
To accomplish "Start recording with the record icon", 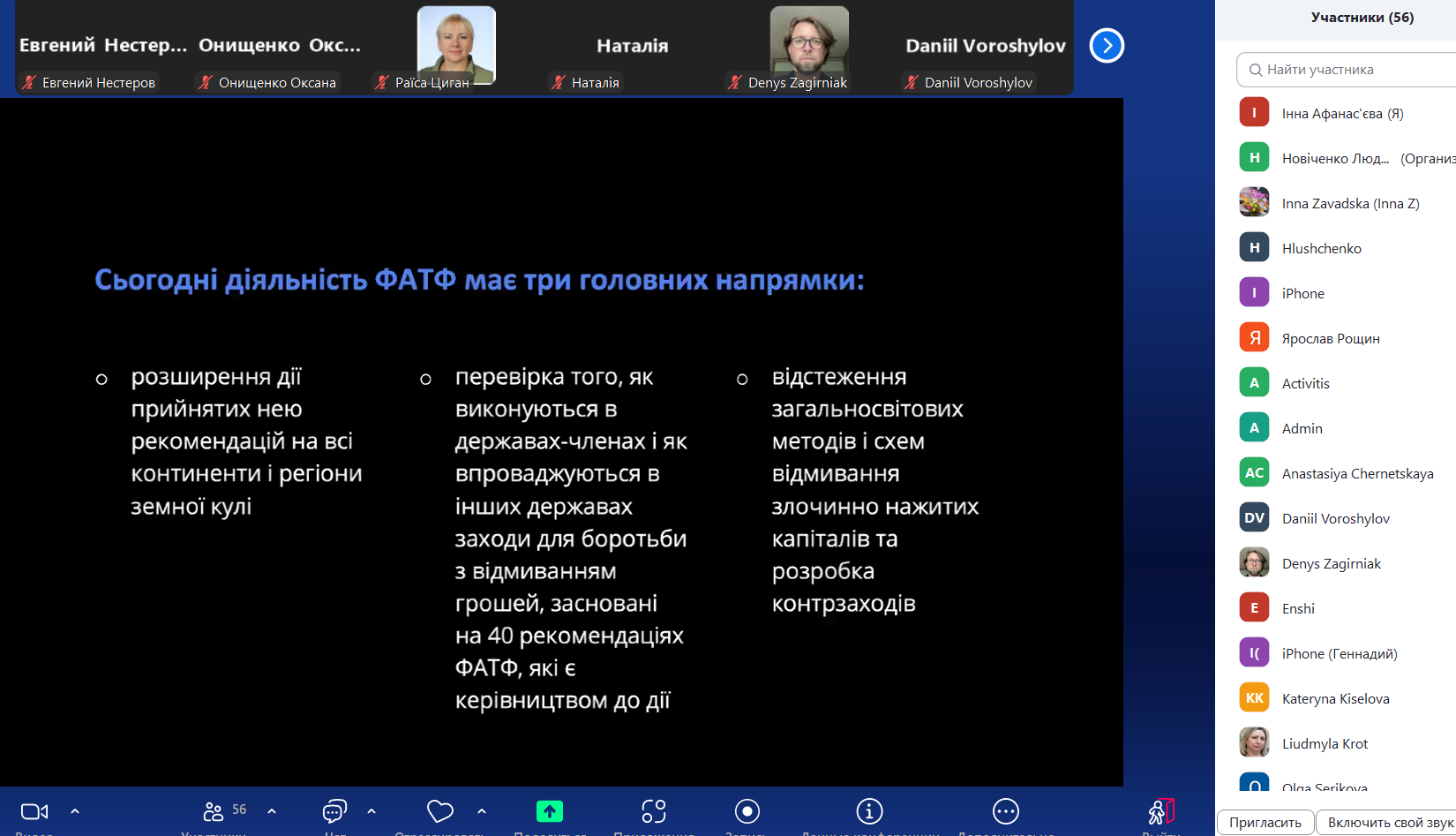I will click(747, 811).
